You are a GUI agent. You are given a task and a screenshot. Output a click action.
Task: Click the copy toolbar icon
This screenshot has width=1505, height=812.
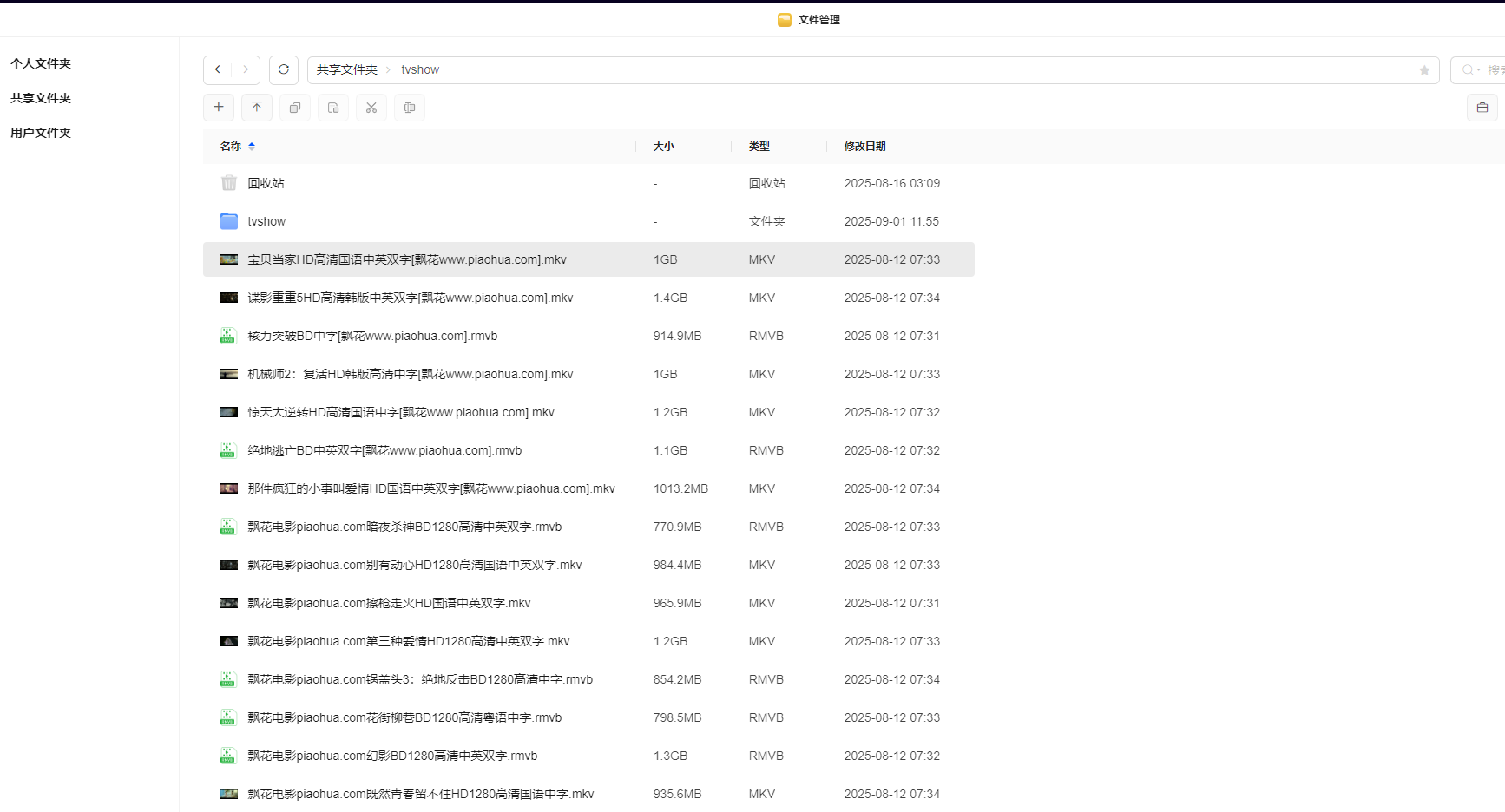(x=295, y=108)
